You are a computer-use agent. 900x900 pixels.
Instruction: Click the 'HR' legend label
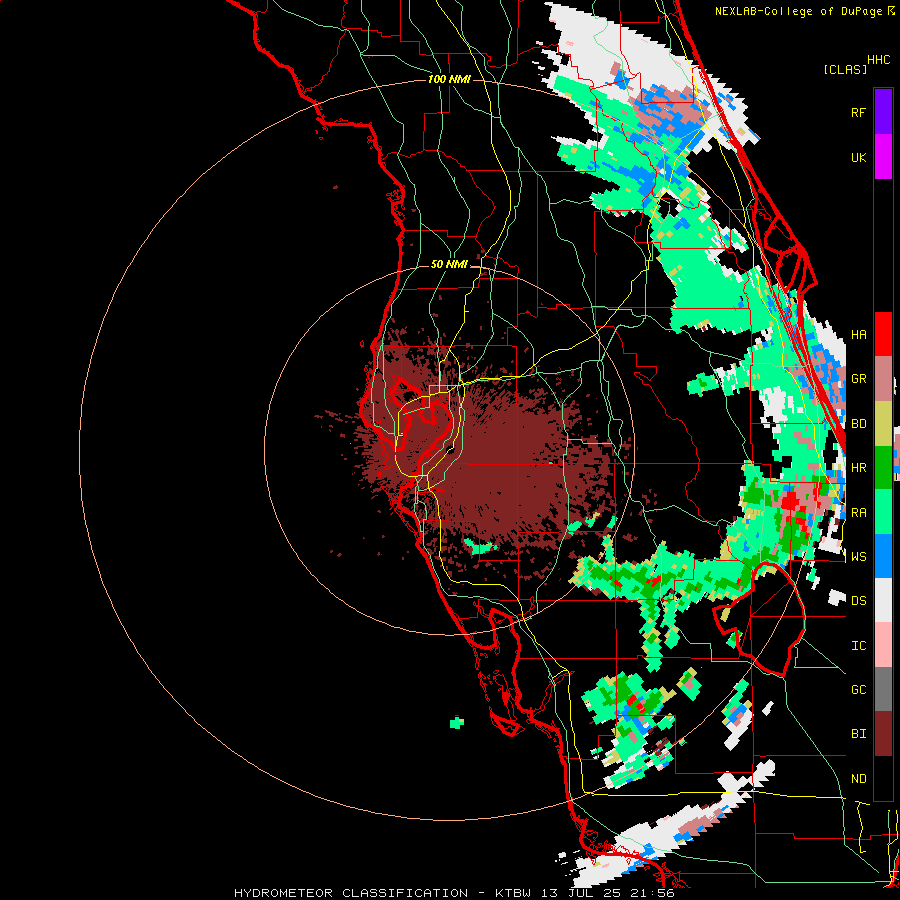point(858,468)
